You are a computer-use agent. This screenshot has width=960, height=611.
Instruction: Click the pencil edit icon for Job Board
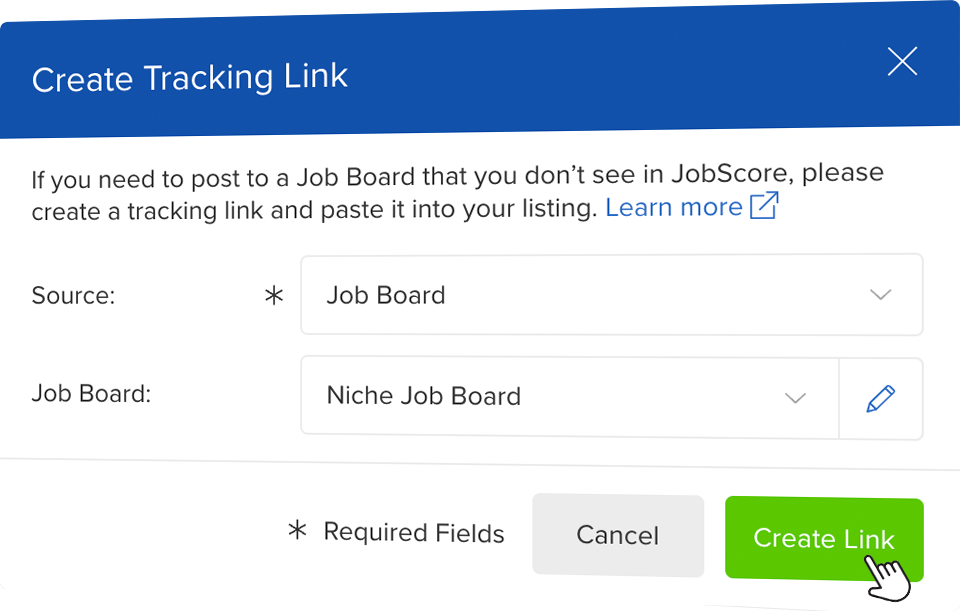pyautogui.click(x=880, y=398)
